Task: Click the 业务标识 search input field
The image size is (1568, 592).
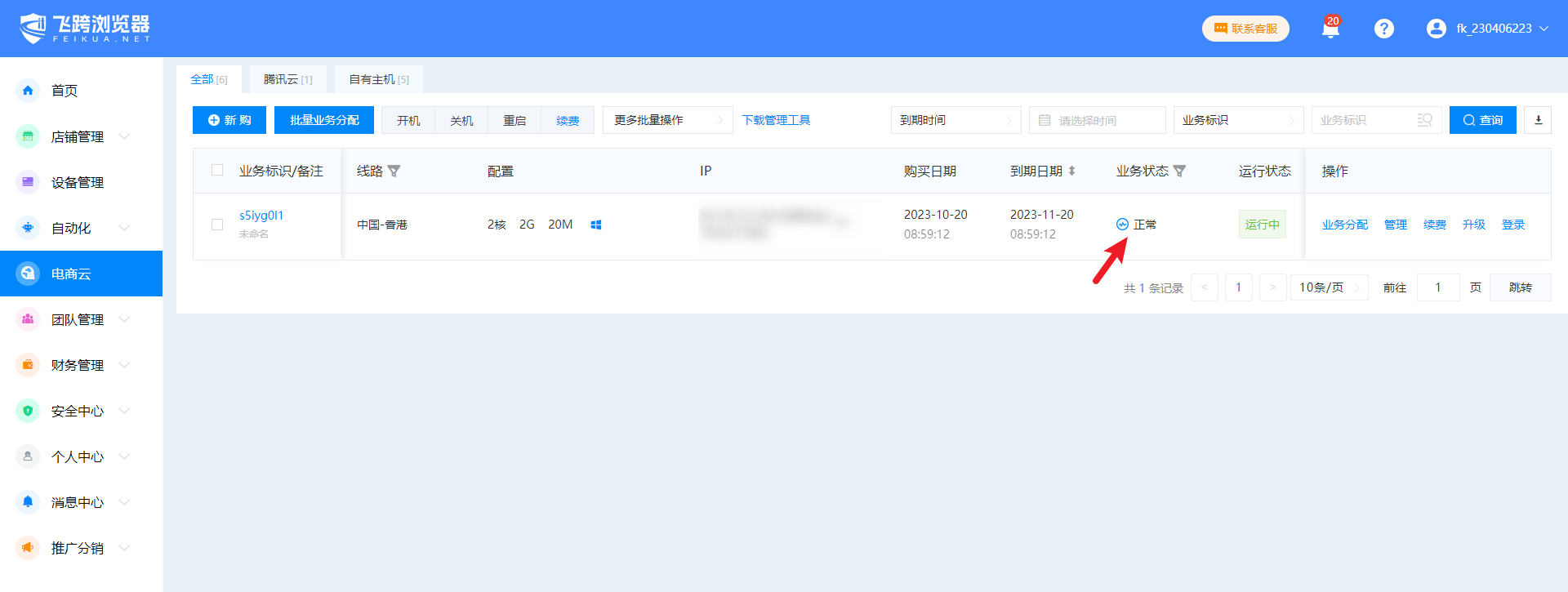Action: pos(1365,120)
